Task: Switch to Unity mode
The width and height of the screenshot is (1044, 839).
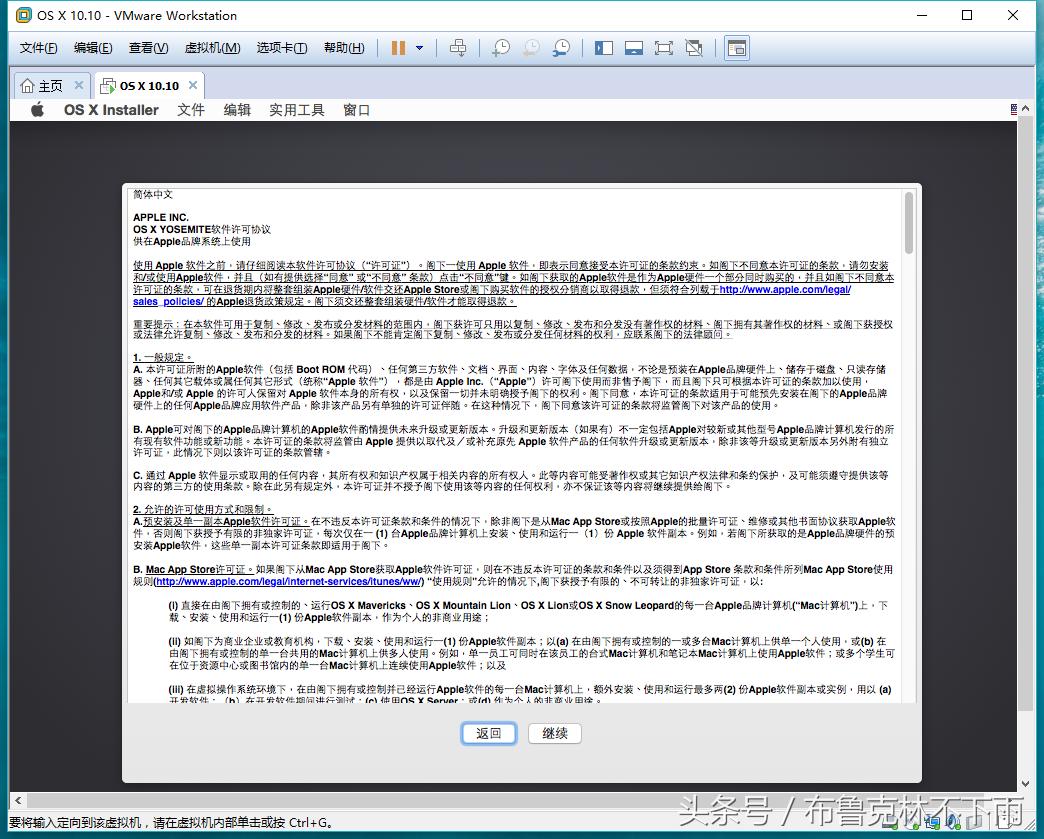Action: coord(694,47)
